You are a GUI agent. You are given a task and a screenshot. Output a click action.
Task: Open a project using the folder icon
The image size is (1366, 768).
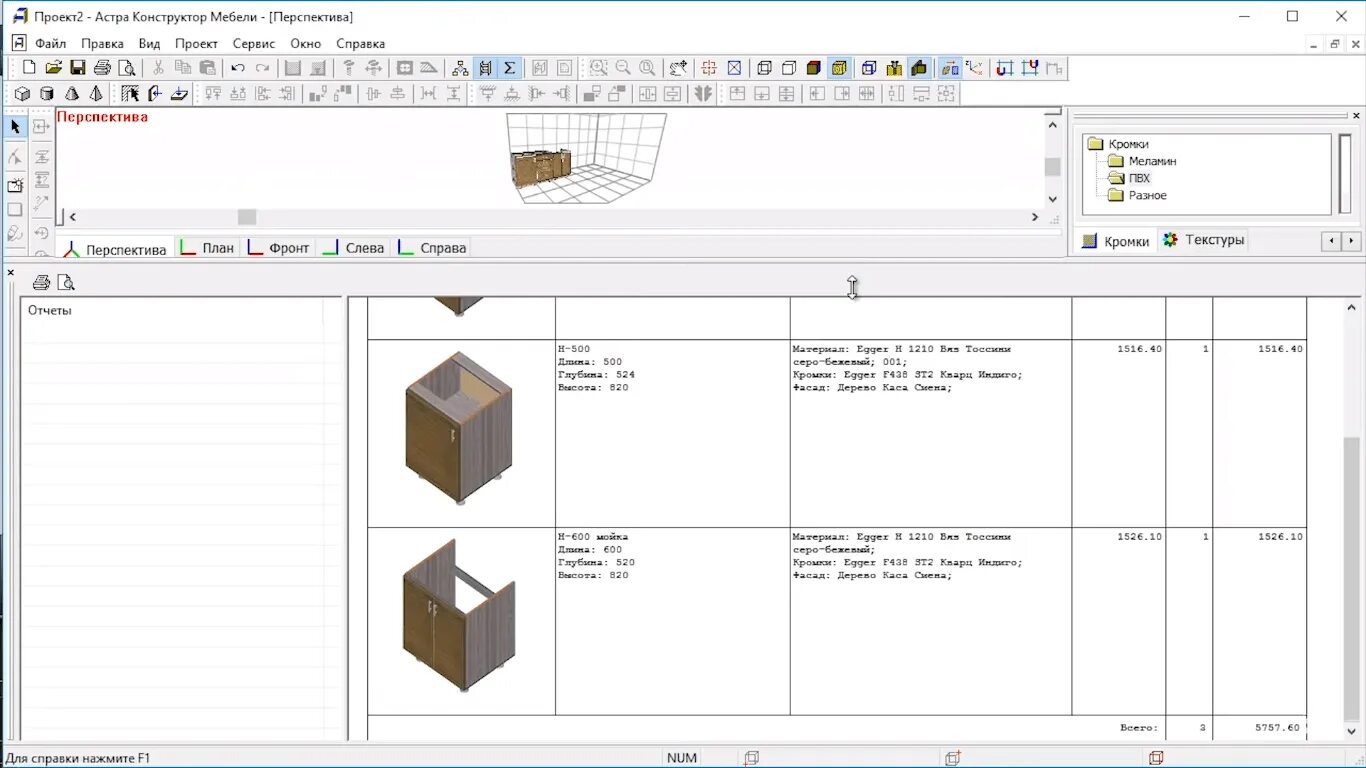[x=53, y=68]
